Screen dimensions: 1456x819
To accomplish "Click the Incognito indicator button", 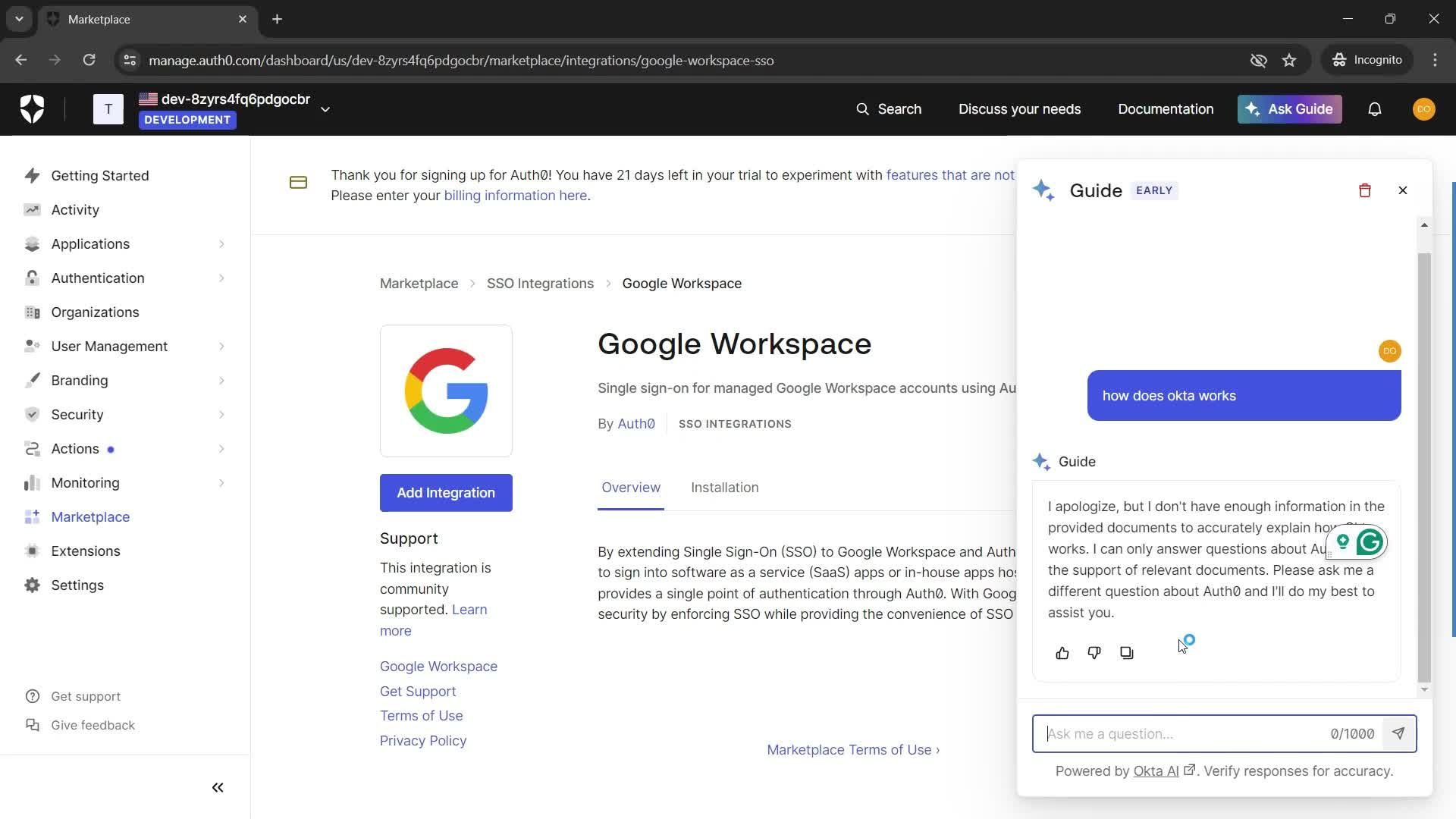I will point(1367,60).
